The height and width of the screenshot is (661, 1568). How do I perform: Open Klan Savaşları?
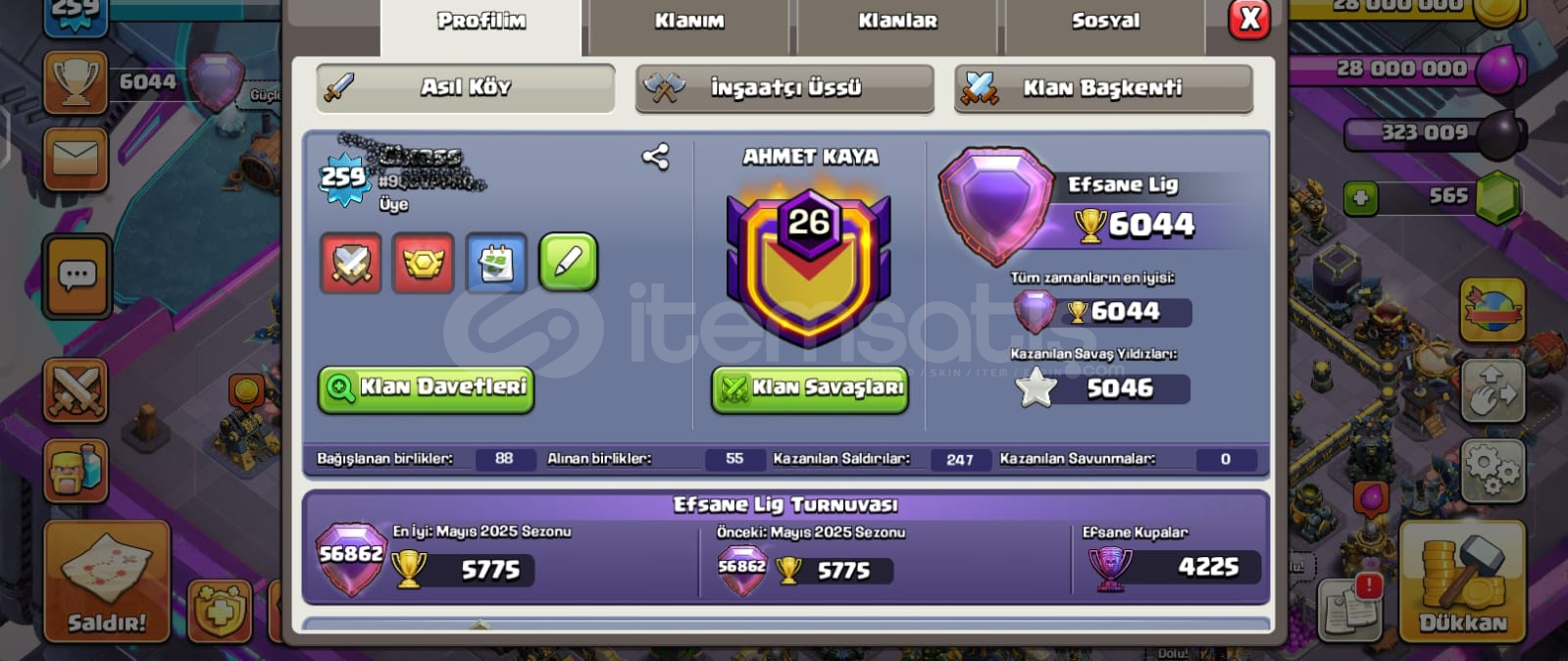tap(810, 388)
